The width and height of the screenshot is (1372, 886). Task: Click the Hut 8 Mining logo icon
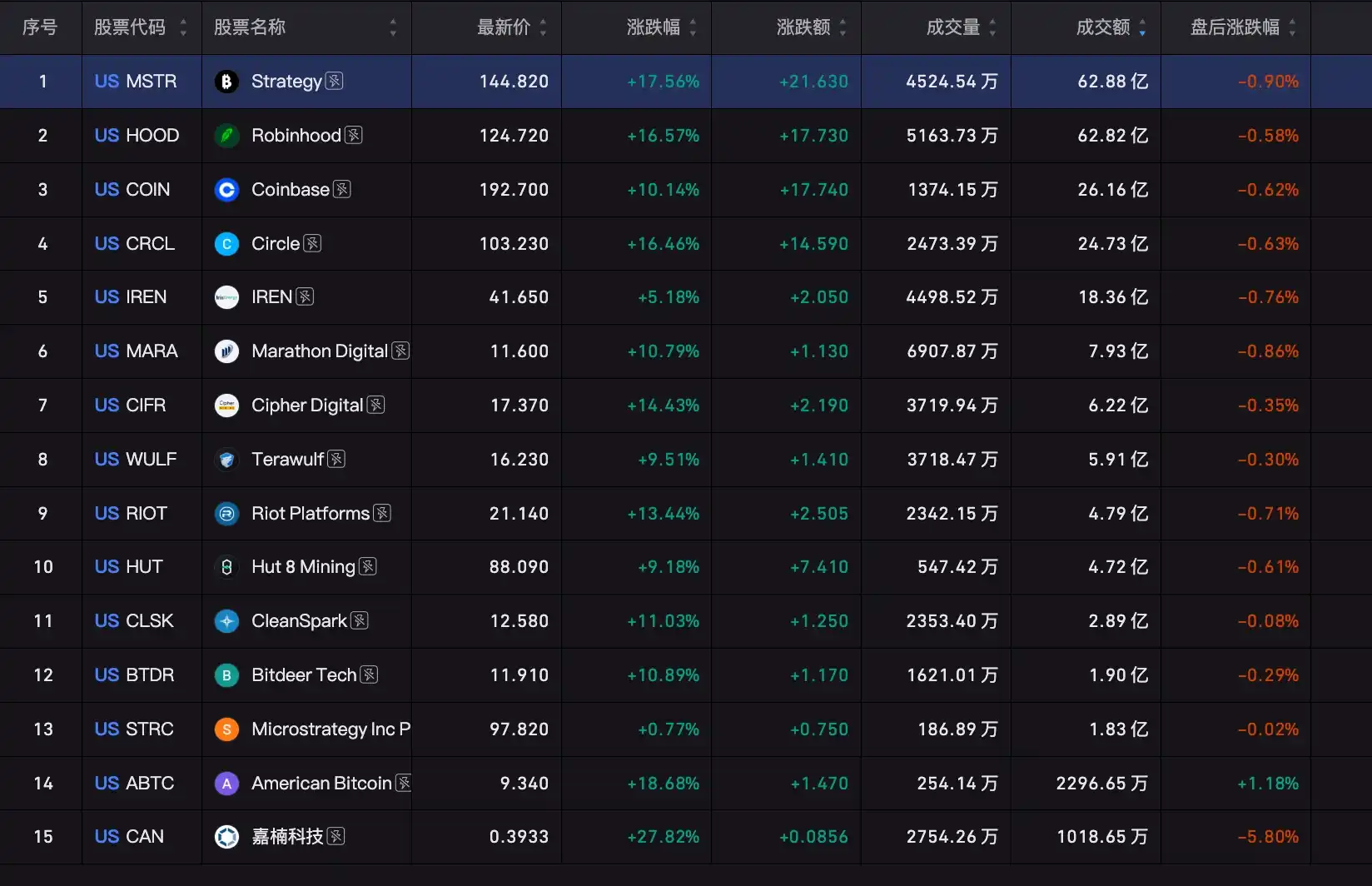coord(226,567)
